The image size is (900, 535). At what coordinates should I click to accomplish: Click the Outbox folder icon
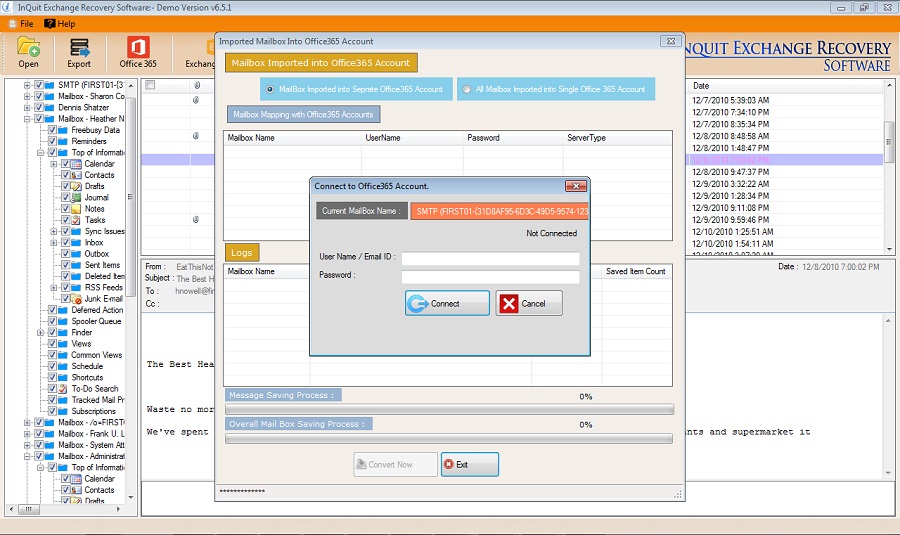point(76,254)
